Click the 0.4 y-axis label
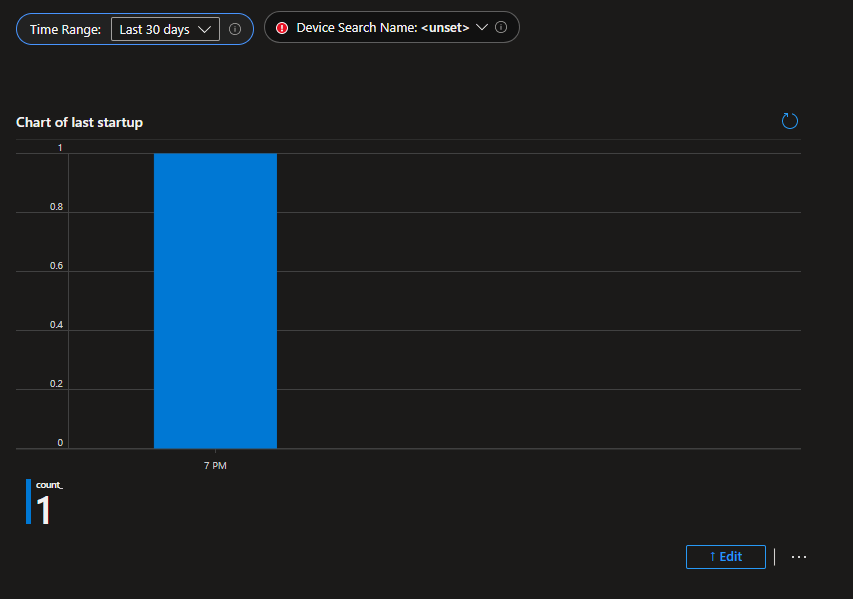 pyautogui.click(x=58, y=325)
